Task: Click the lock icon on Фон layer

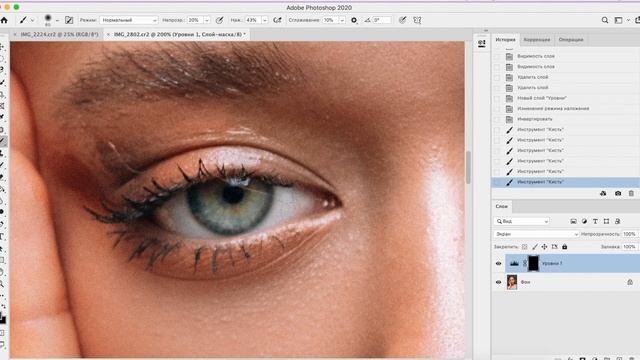Action: coord(630,282)
